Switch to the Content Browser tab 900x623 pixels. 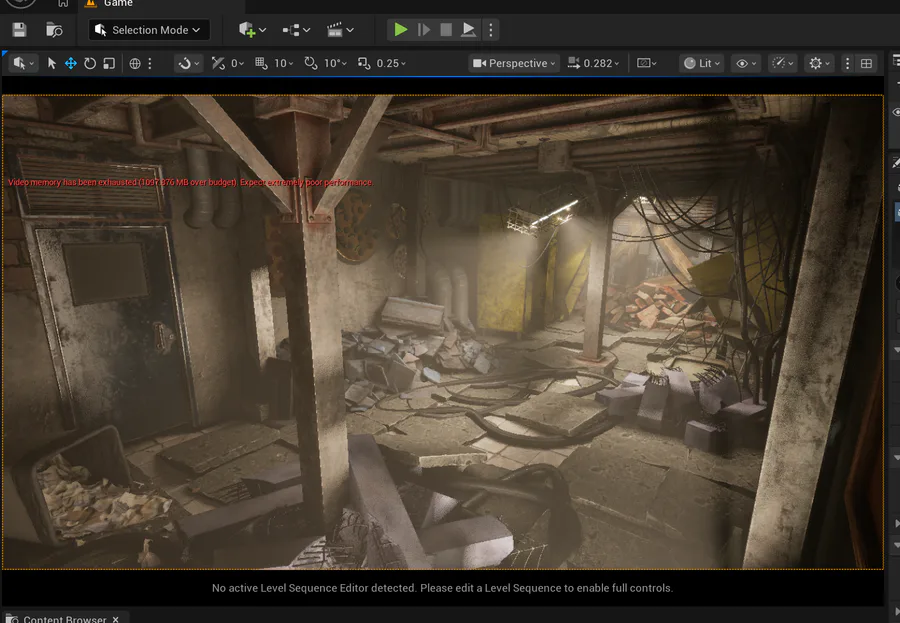tap(64, 619)
